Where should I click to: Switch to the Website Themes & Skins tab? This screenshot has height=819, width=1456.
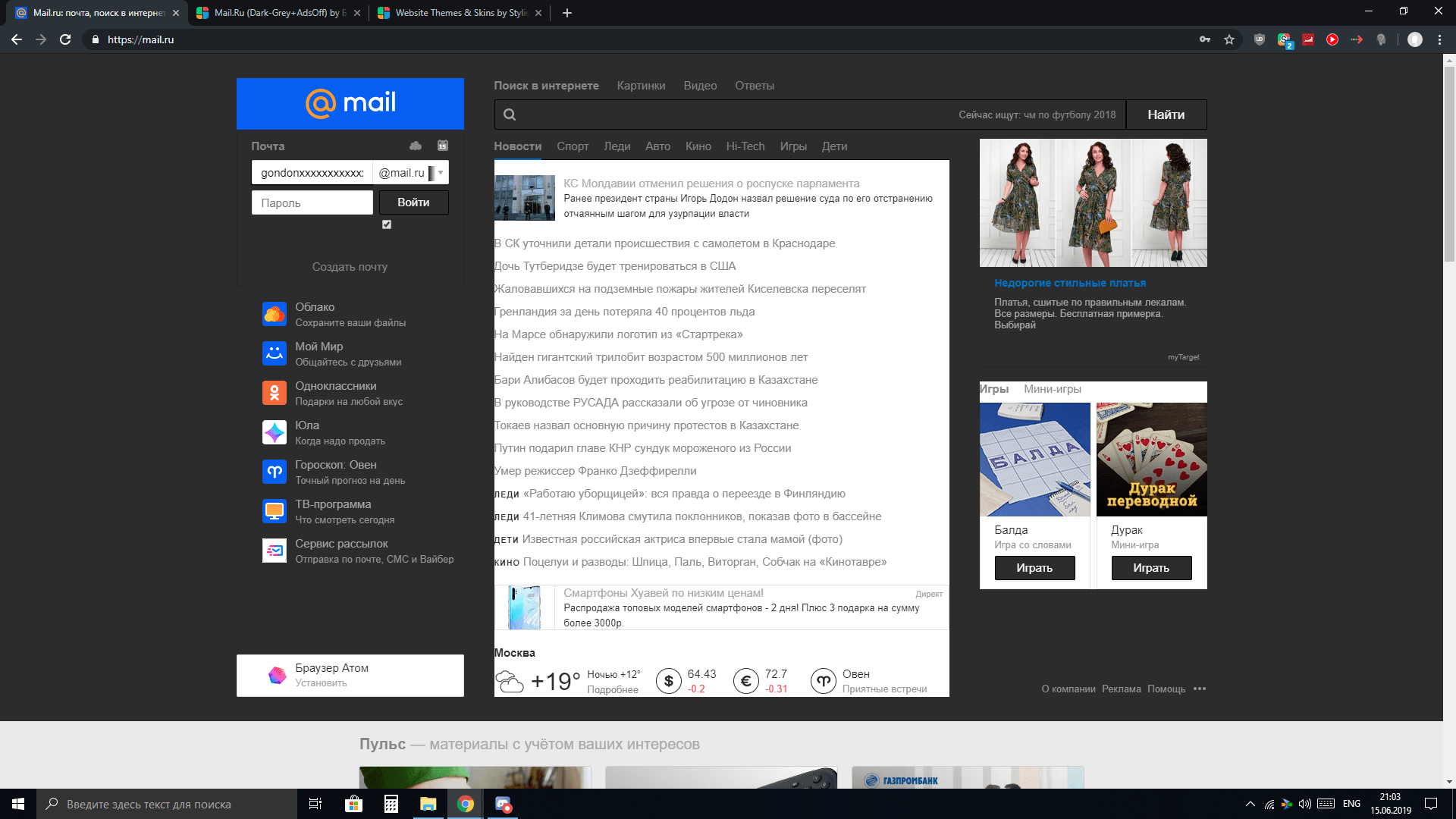click(461, 13)
